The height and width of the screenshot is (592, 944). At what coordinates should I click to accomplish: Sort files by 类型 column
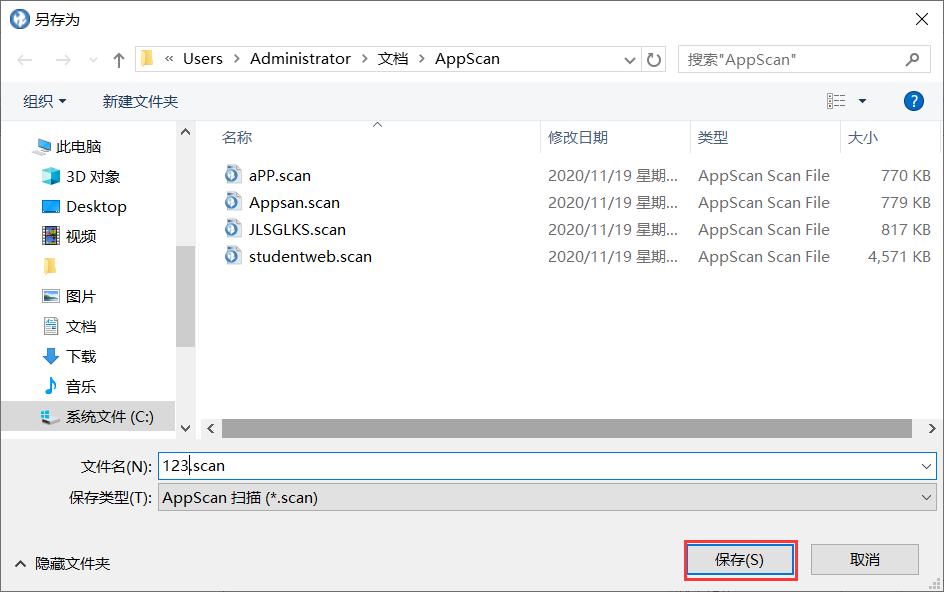(x=713, y=137)
